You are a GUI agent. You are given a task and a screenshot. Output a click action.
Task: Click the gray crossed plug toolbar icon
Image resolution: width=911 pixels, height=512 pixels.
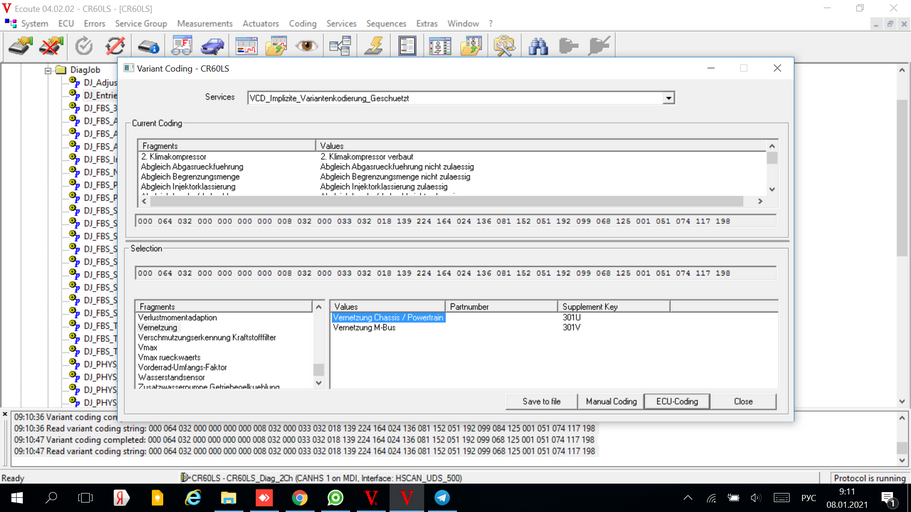[599, 46]
